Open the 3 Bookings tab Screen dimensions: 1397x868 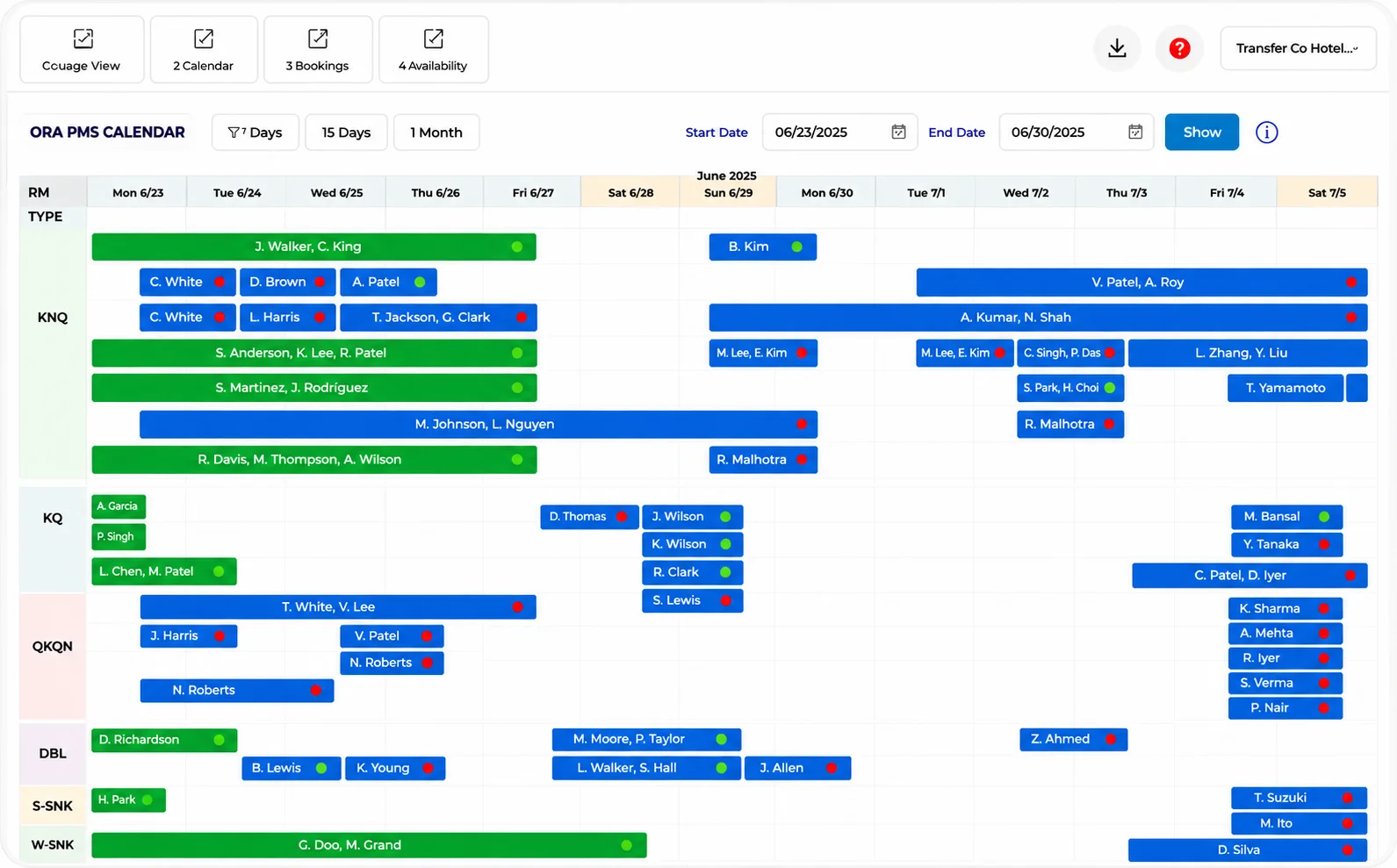click(318, 50)
